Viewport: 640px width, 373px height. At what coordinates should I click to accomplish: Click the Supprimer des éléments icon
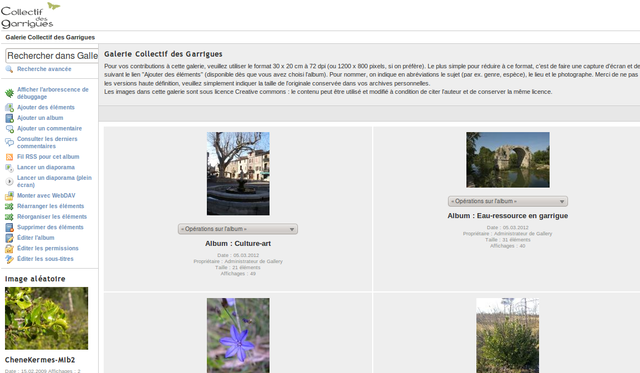9,227
